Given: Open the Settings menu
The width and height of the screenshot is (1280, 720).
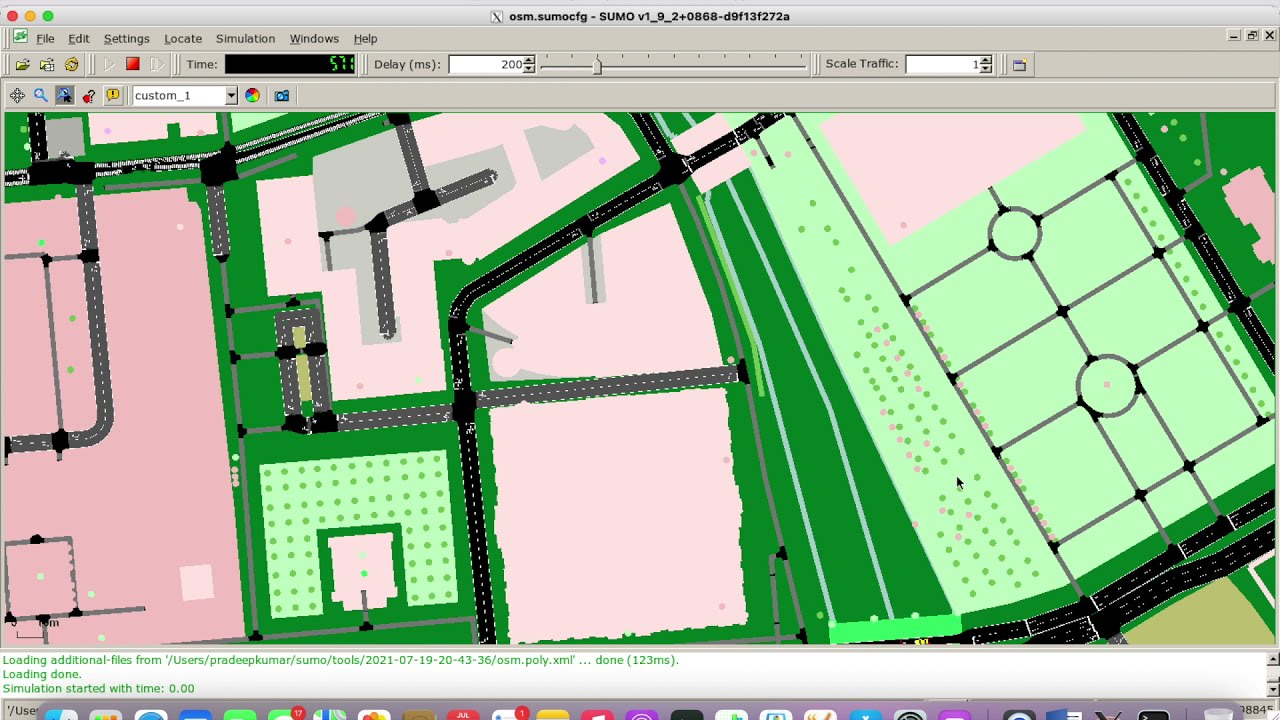Looking at the screenshot, I should 126,38.
